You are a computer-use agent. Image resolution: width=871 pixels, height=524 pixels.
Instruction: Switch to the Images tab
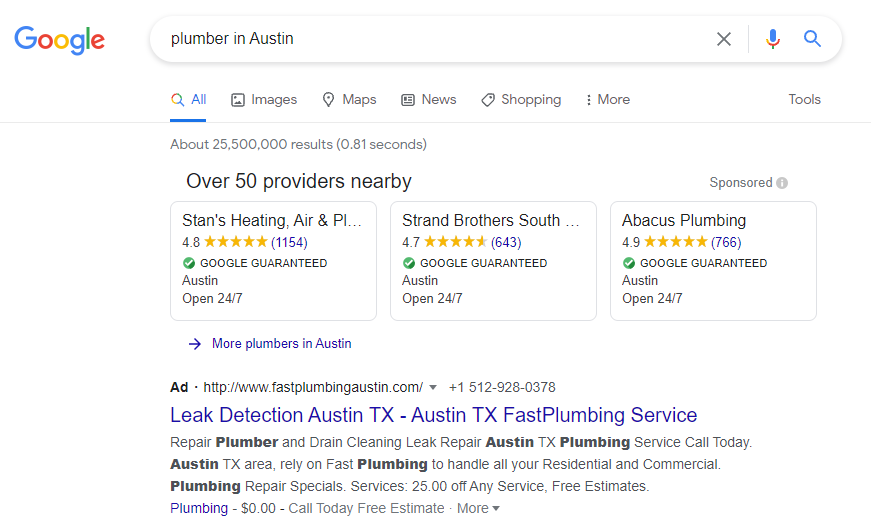(264, 99)
